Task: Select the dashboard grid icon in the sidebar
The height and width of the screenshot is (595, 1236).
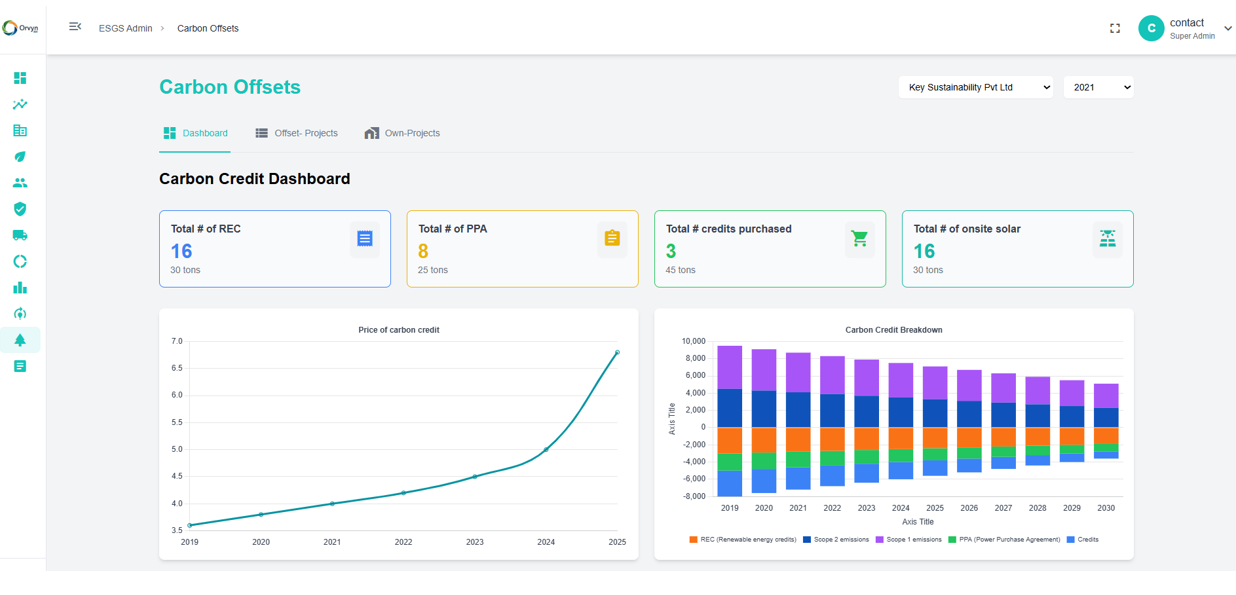Action: [20, 77]
